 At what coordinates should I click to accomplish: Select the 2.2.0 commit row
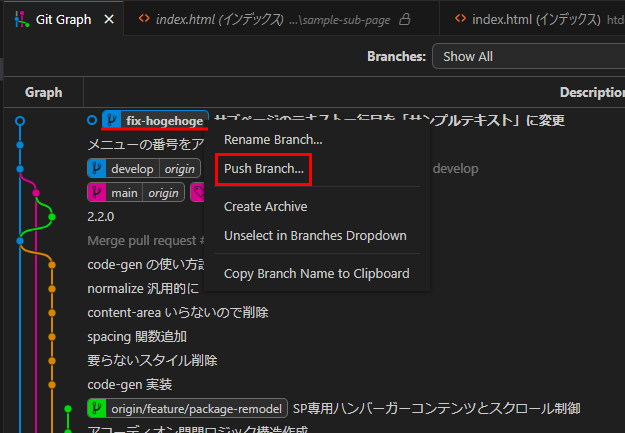(x=101, y=216)
